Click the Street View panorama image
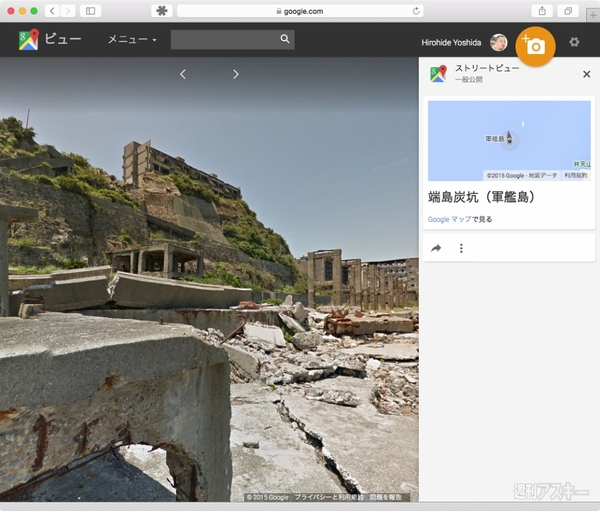The image size is (600, 511). [x=209, y=279]
